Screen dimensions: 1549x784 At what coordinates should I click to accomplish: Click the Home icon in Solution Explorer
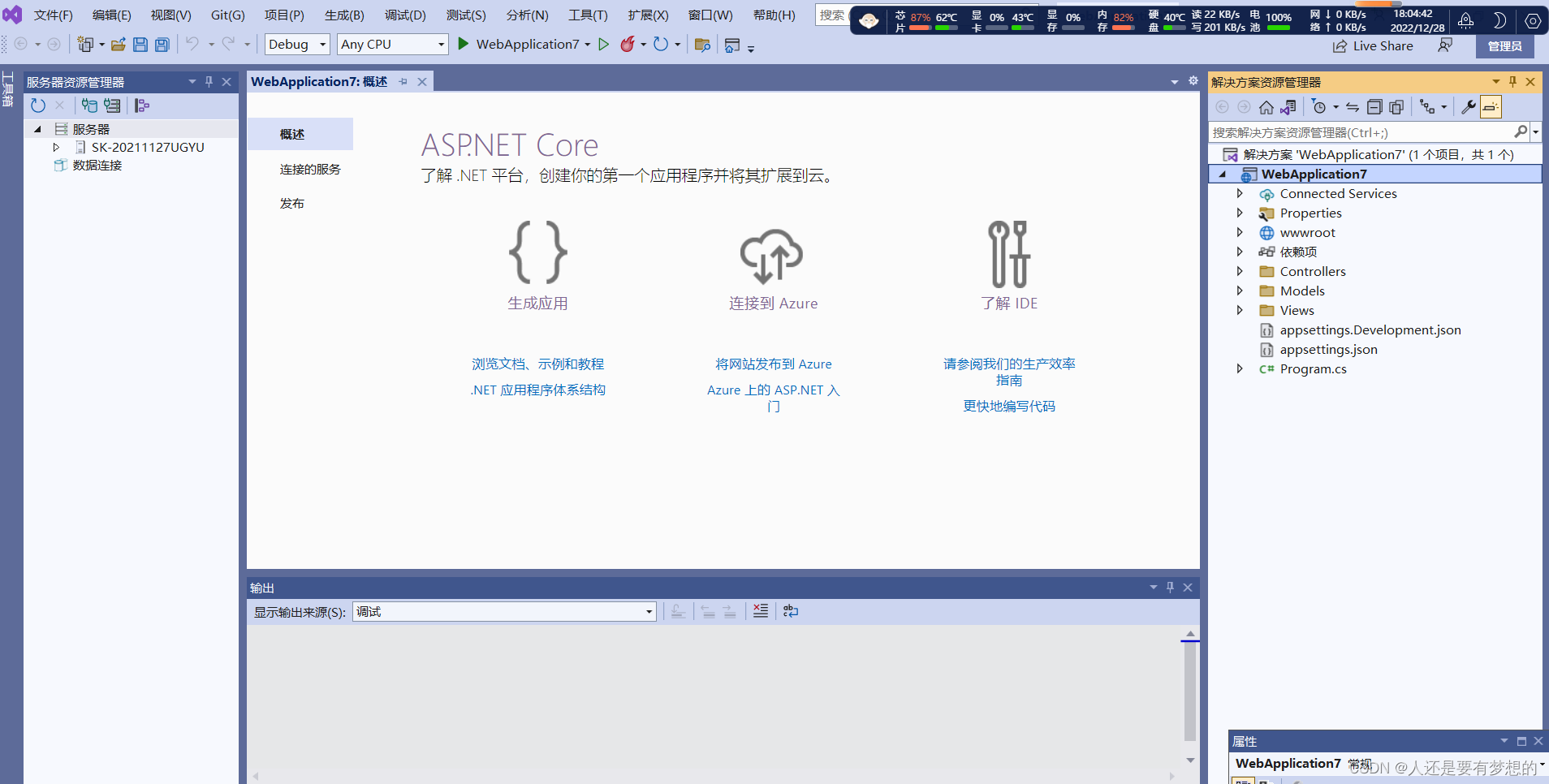[x=1266, y=107]
